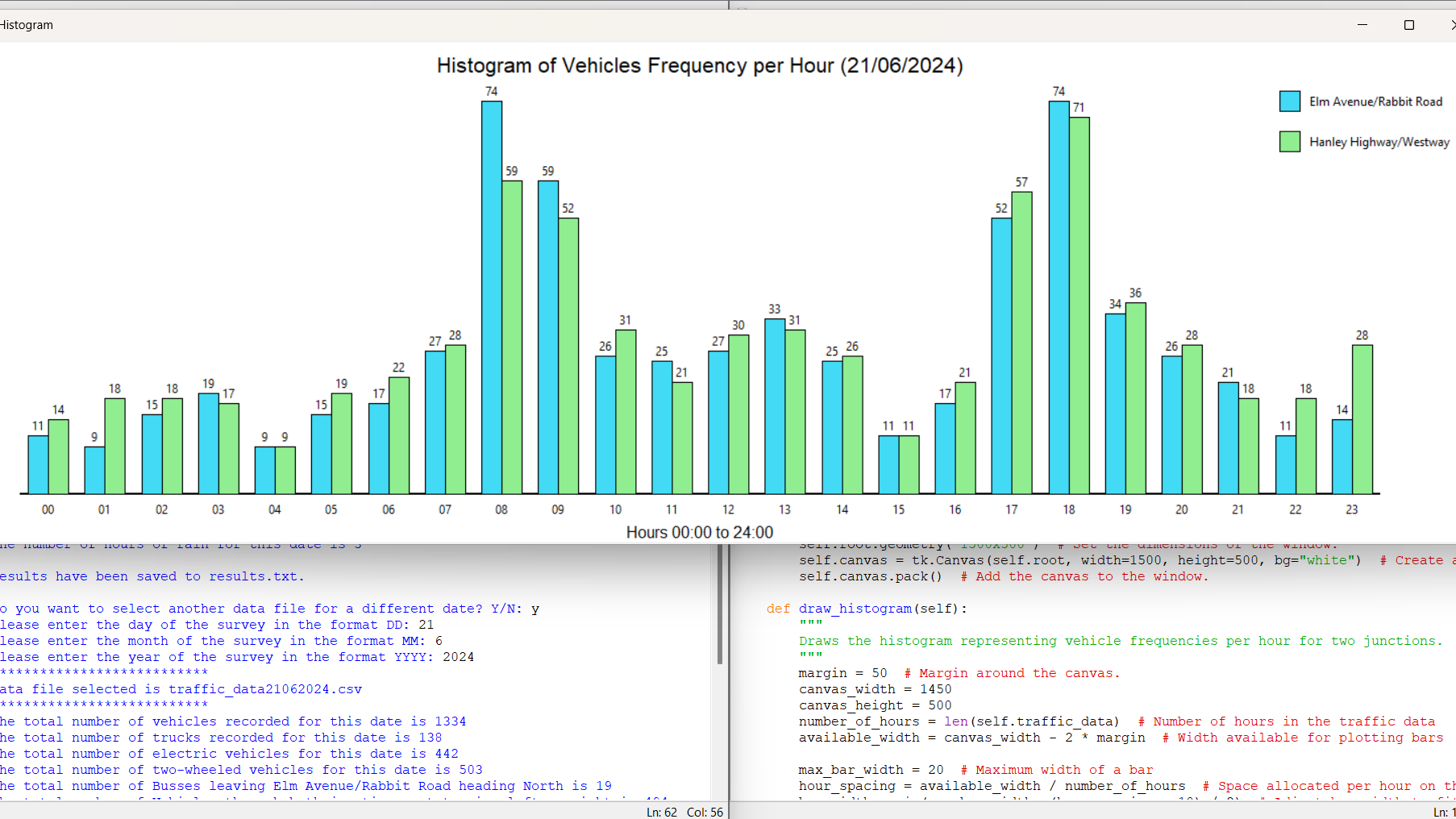Image resolution: width=1456 pixels, height=819 pixels.
Task: Click the Y/N prompt response 'y' in the console
Action: (535, 609)
